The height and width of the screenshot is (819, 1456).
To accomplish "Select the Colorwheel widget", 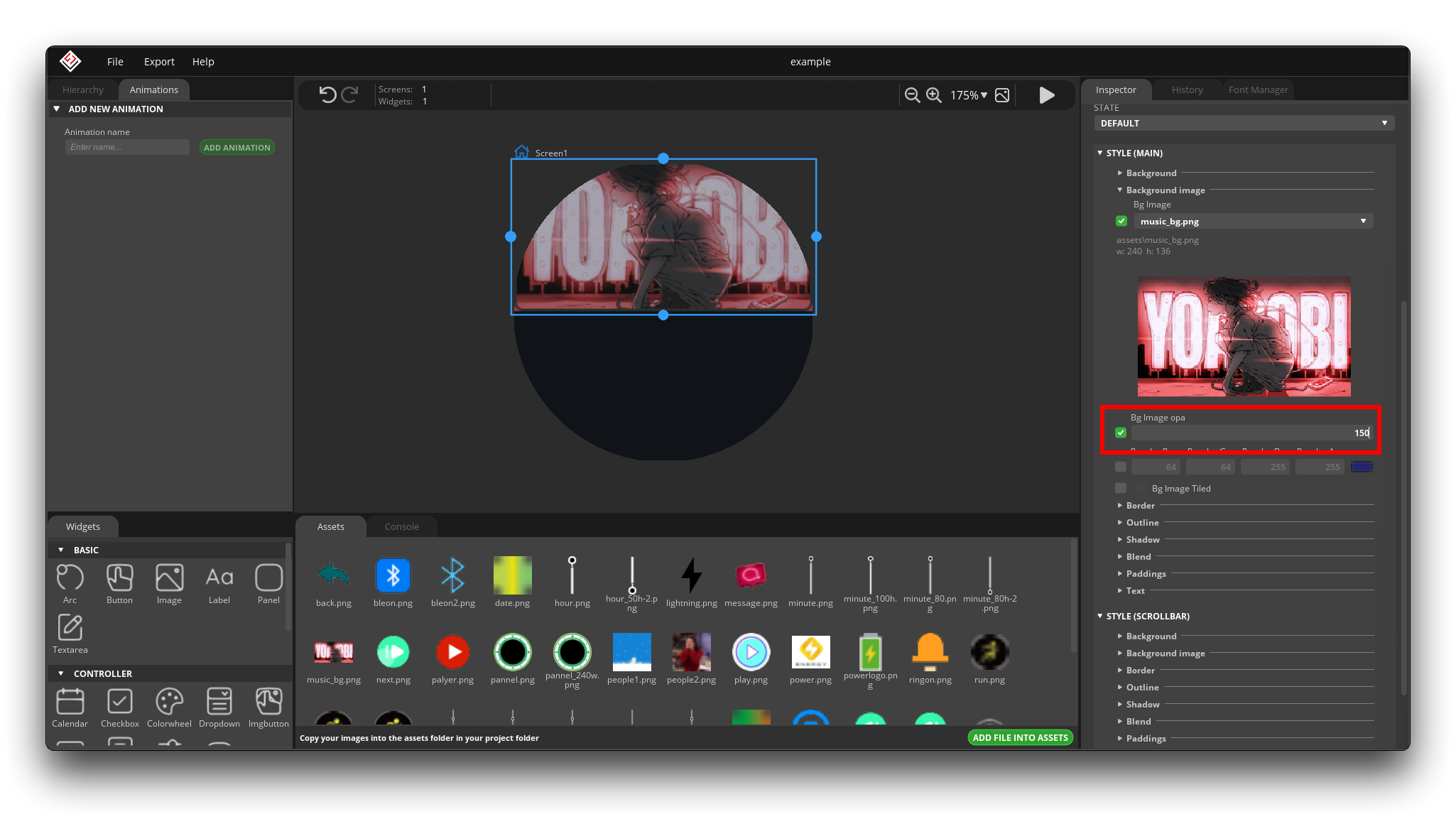I will [169, 707].
